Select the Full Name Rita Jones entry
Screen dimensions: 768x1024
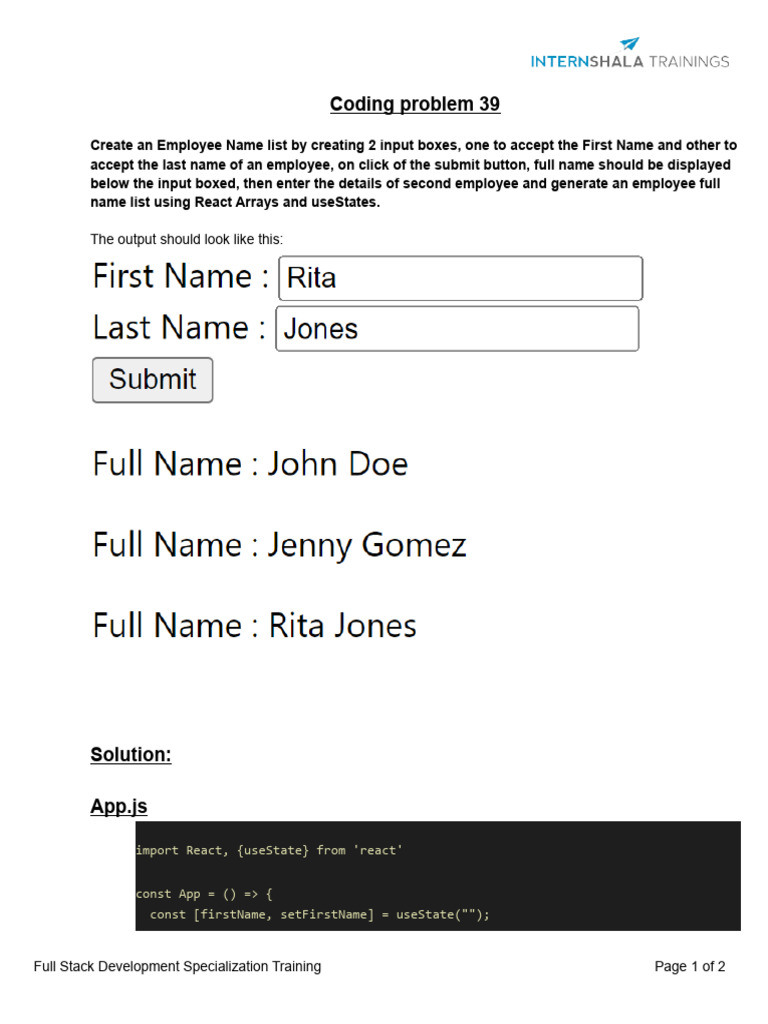click(254, 626)
